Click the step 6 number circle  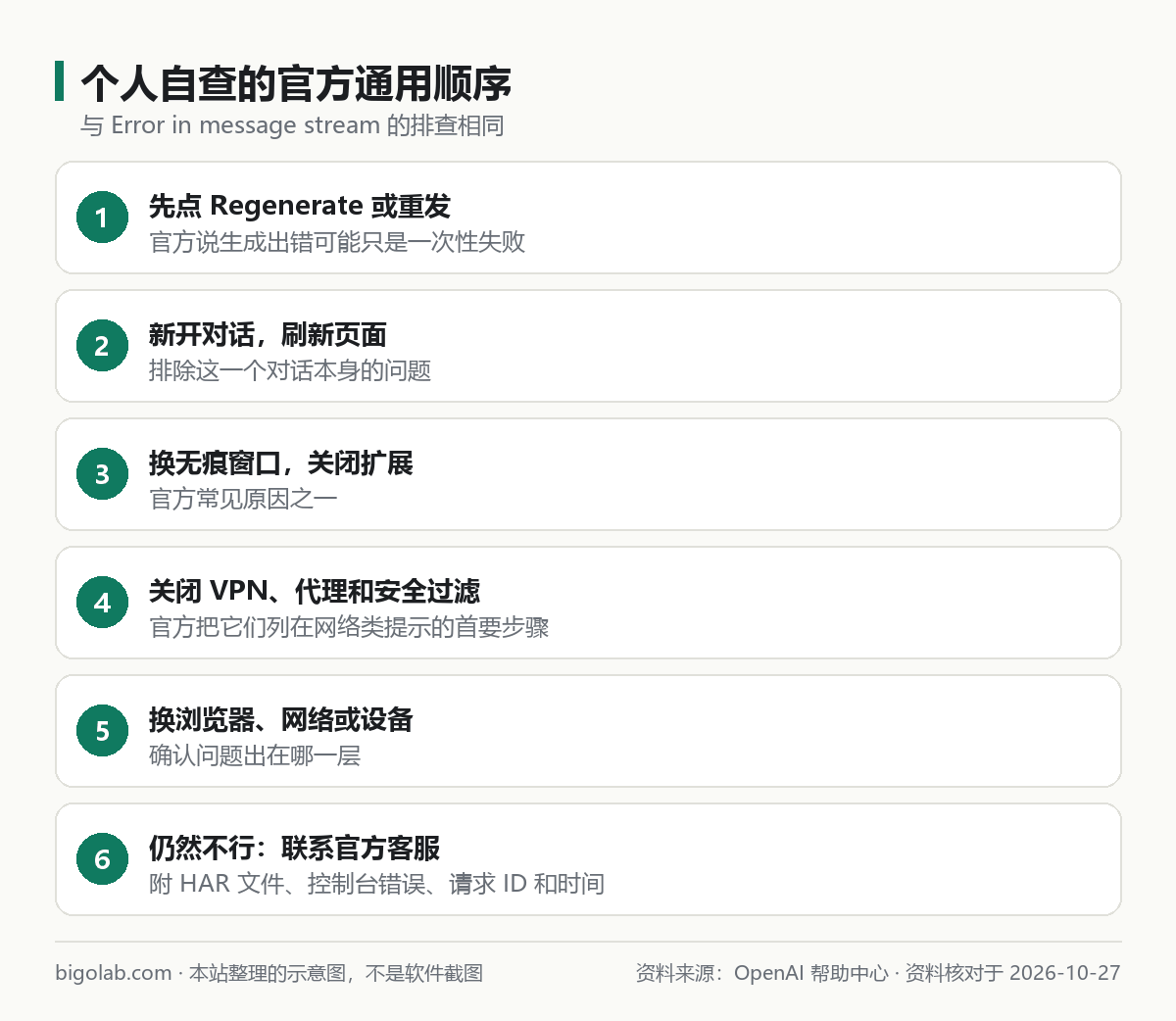pyautogui.click(x=102, y=859)
